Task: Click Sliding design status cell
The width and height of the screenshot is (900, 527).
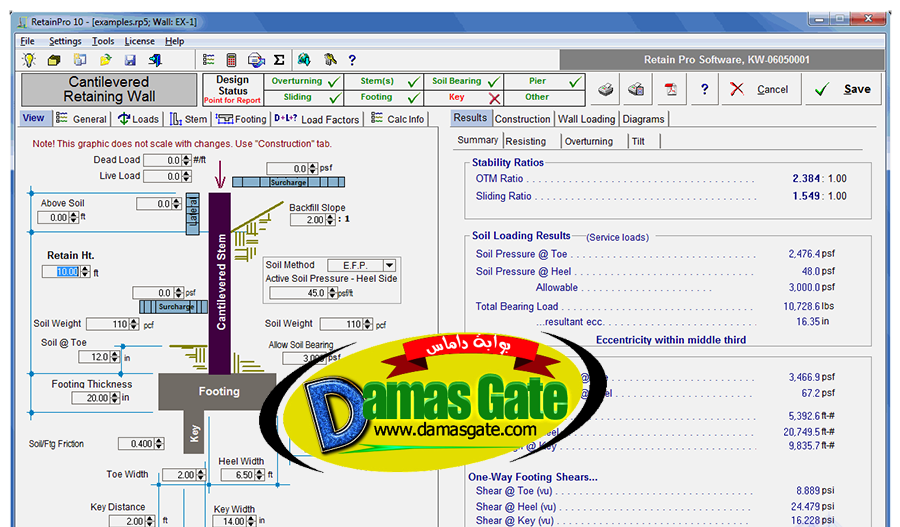Action: pyautogui.click(x=304, y=98)
